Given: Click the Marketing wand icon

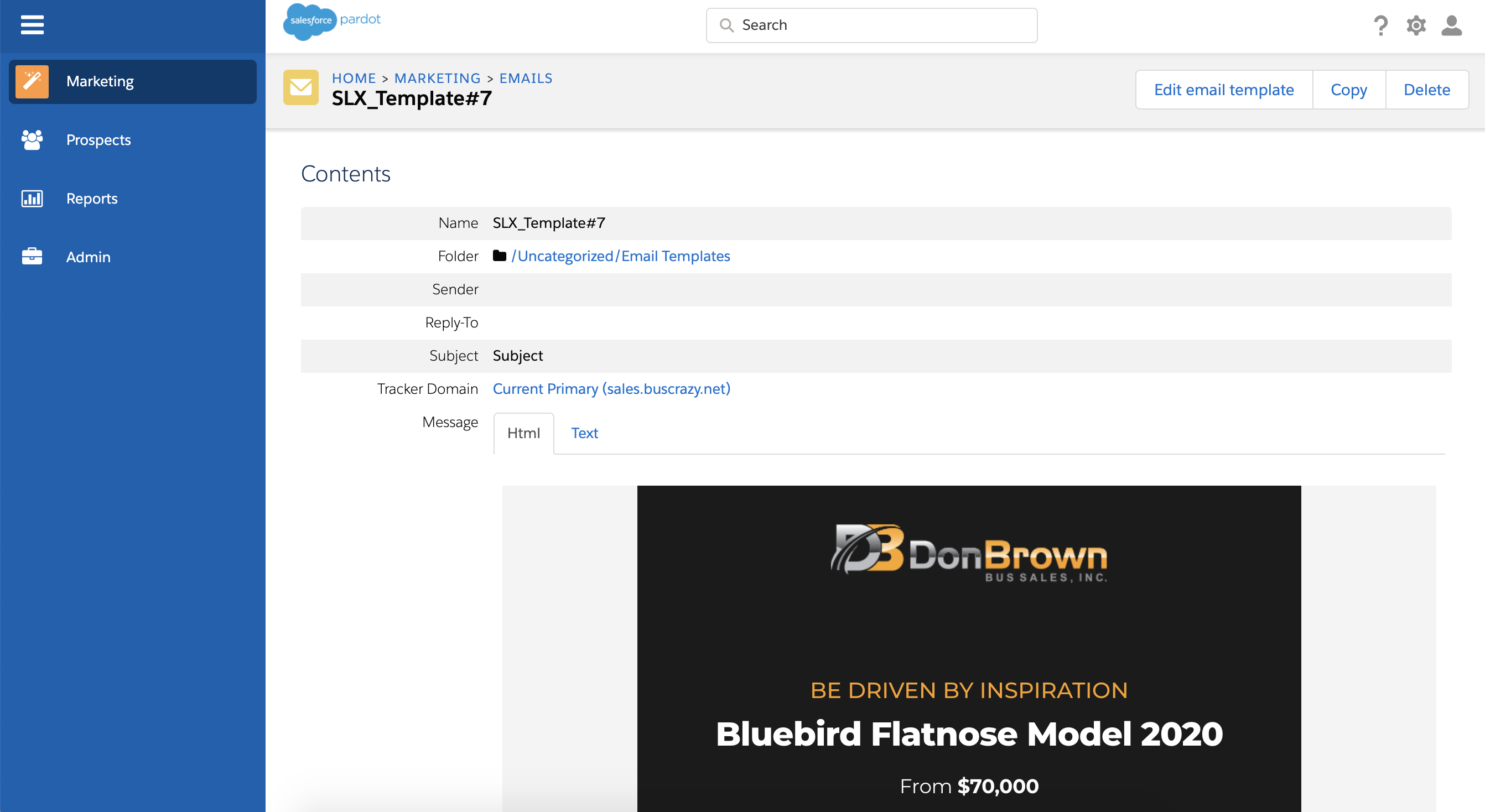Looking at the screenshot, I should tap(32, 82).
